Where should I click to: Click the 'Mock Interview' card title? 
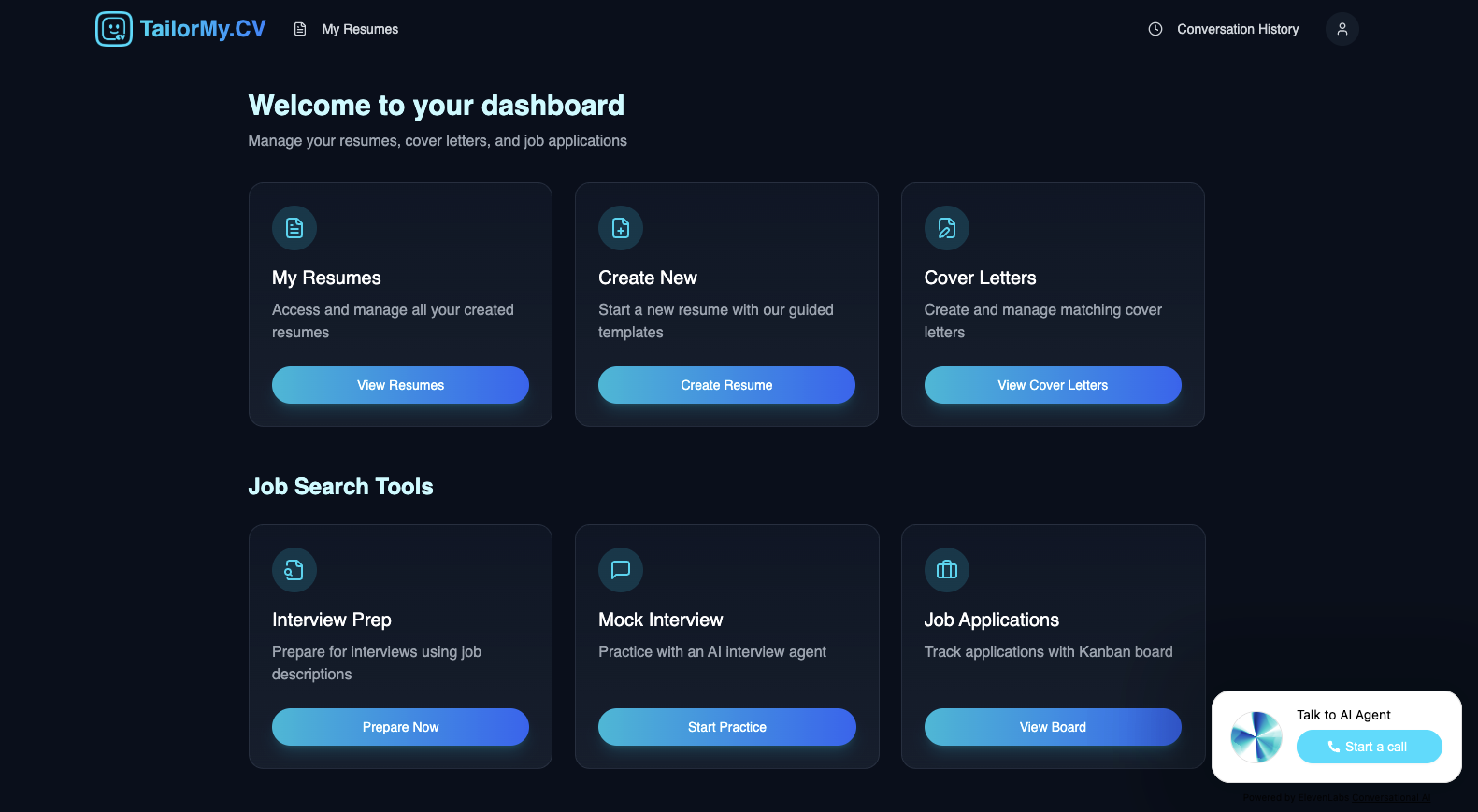click(661, 620)
